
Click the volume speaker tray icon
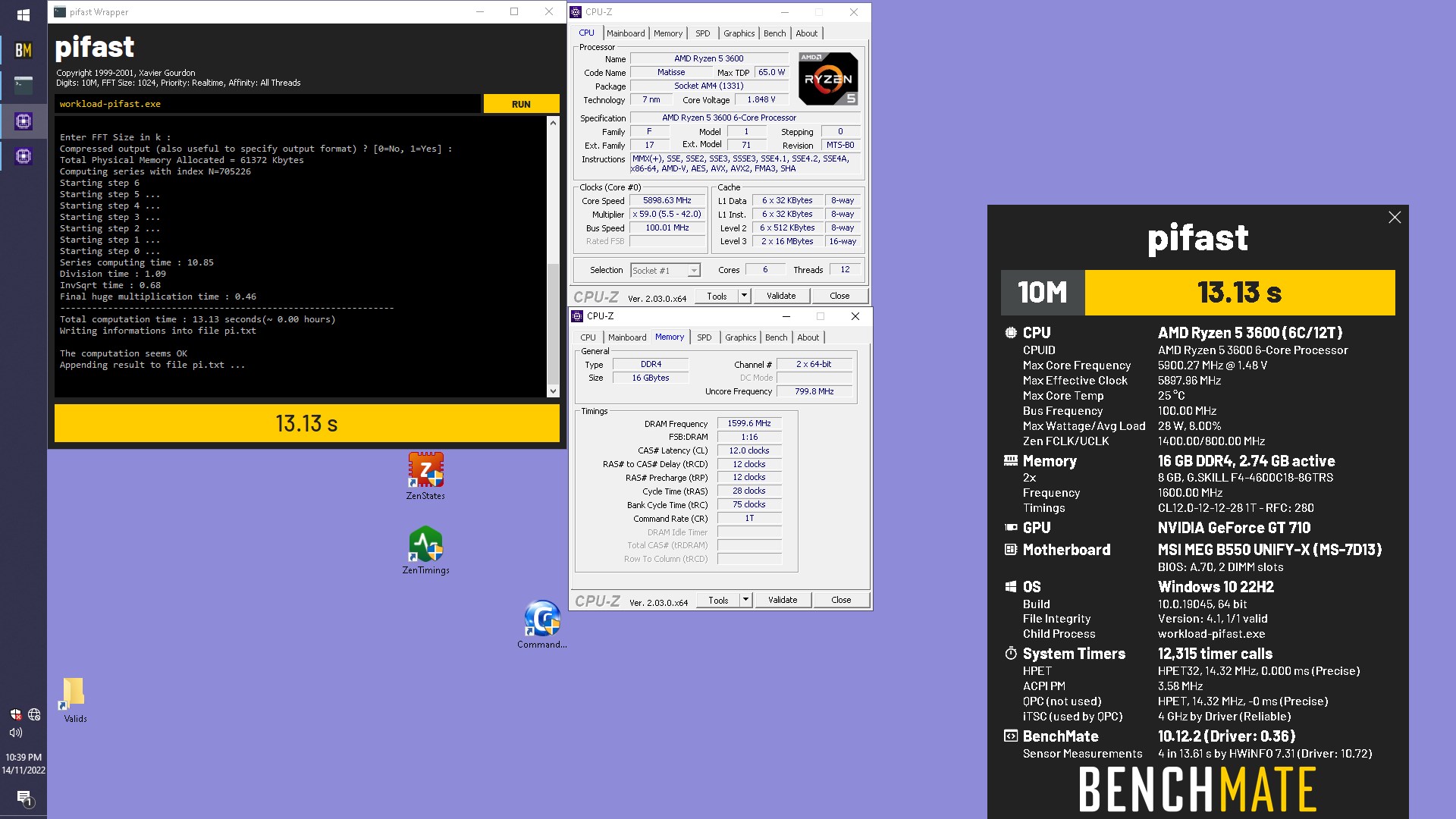(15, 733)
